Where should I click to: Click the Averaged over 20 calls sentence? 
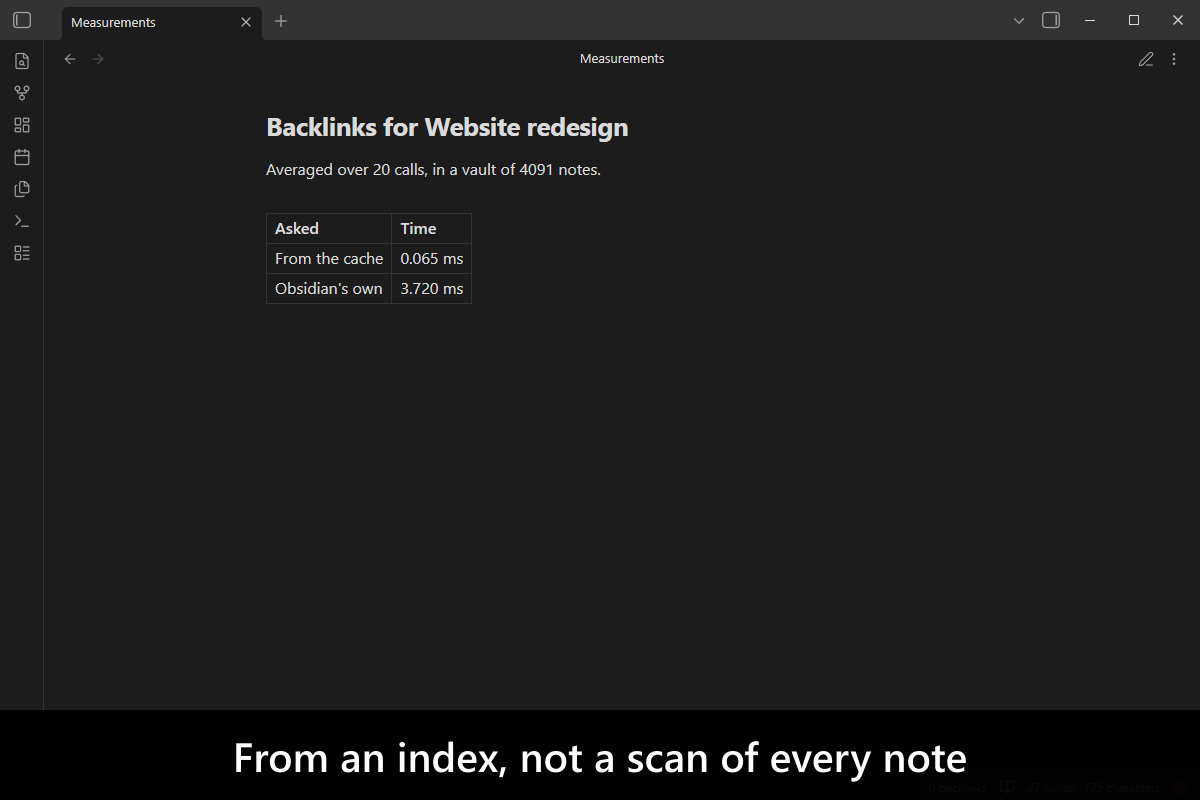coord(433,170)
